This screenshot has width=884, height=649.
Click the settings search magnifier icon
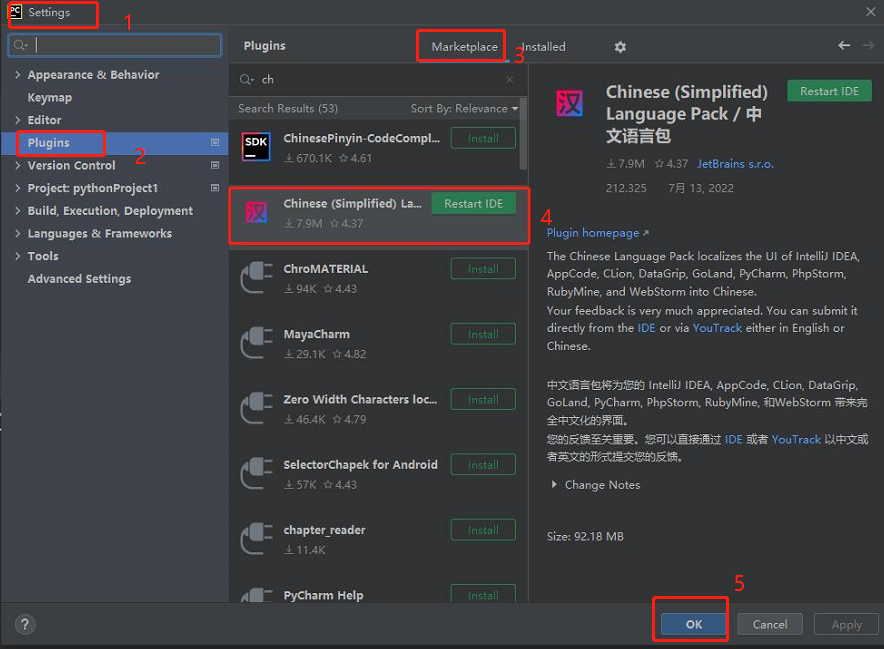click(20, 45)
